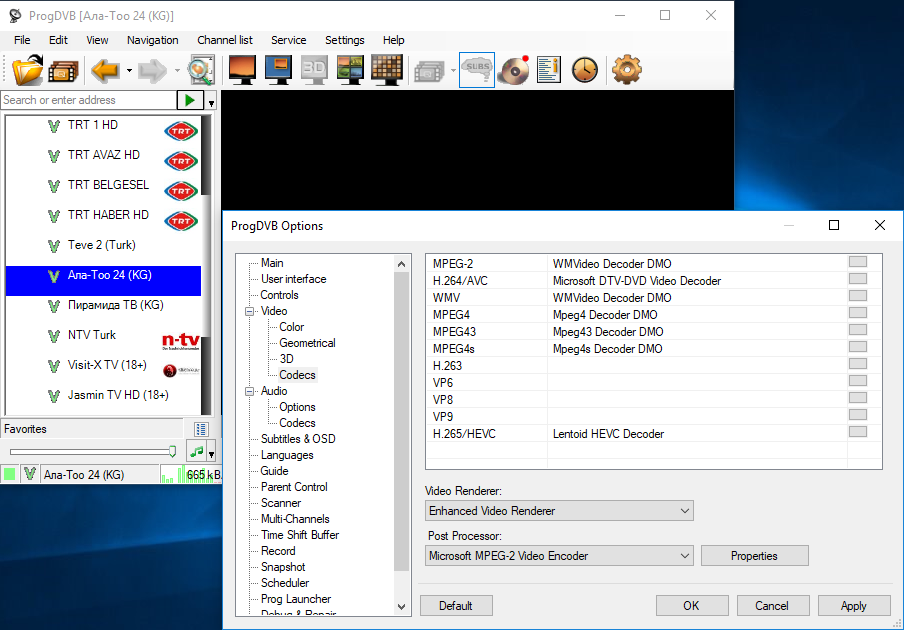Click the Default button
The height and width of the screenshot is (630, 904).
click(x=455, y=606)
